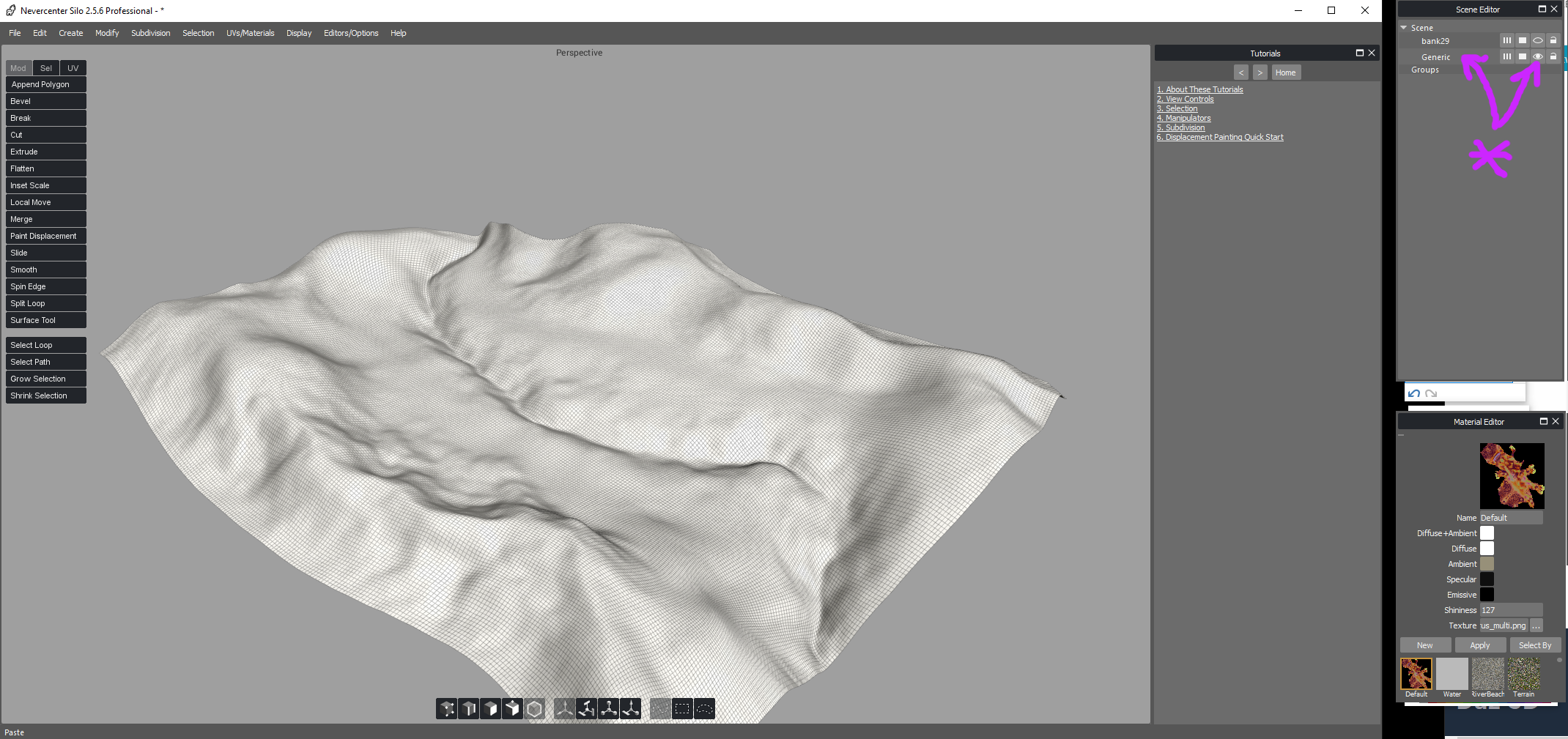
Task: Hide the Generic object
Action: 1538,57
